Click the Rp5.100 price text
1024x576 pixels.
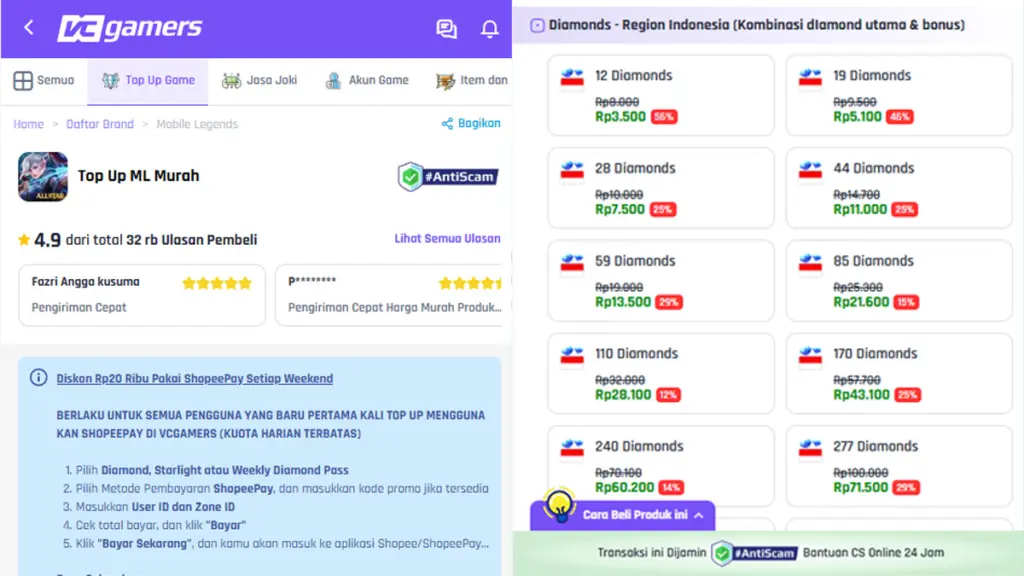859,117
